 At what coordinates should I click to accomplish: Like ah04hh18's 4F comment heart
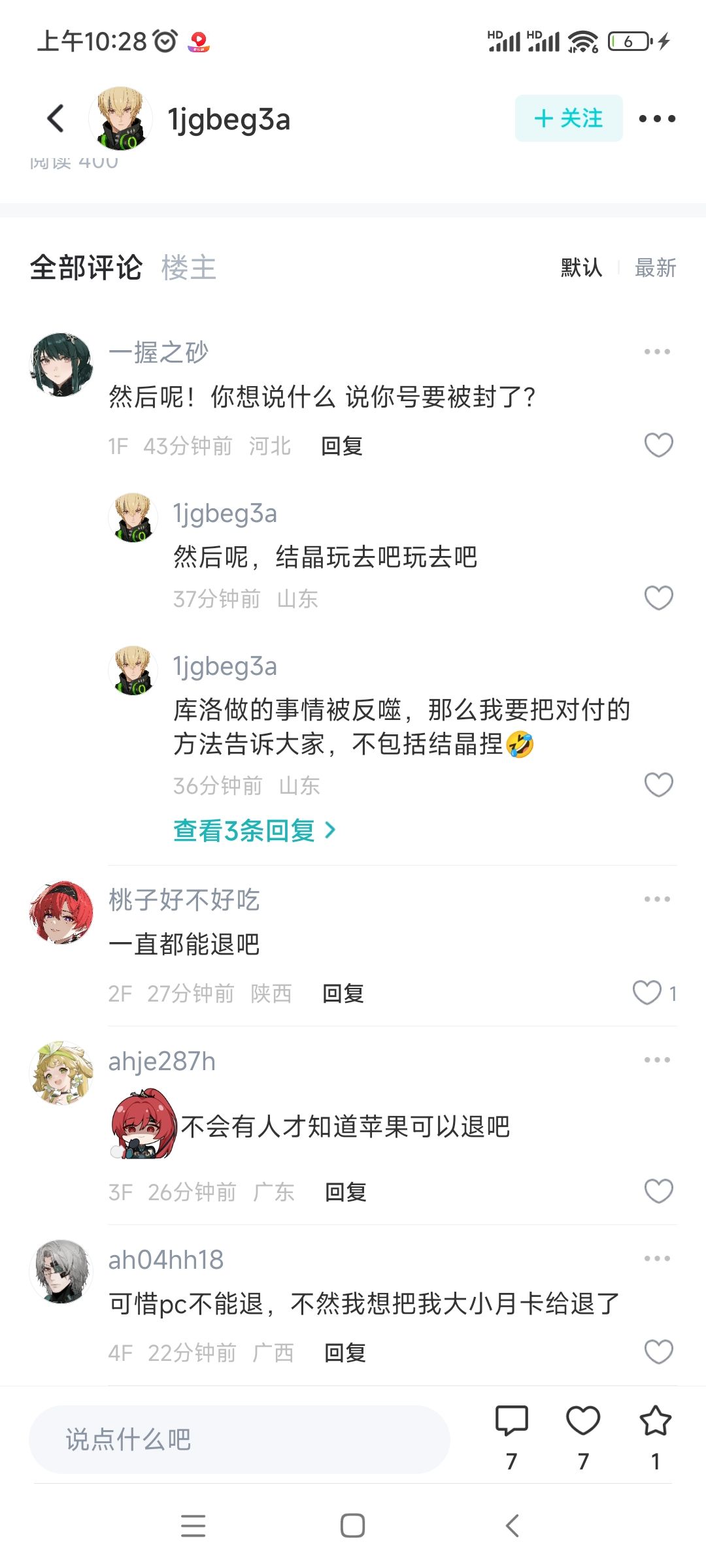point(658,1352)
